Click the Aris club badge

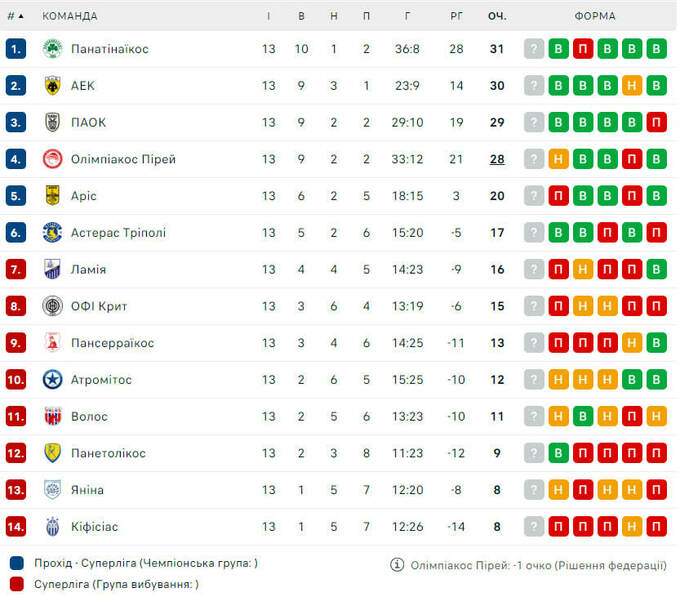[52, 196]
